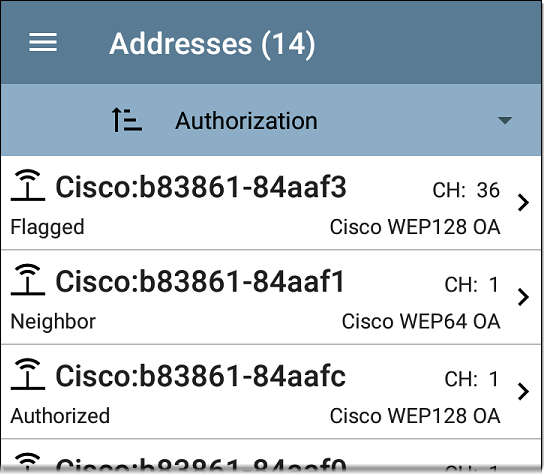Open details chevron for Cisco:b83861-84aaf3
This screenshot has width=547, height=476.
coord(523,203)
